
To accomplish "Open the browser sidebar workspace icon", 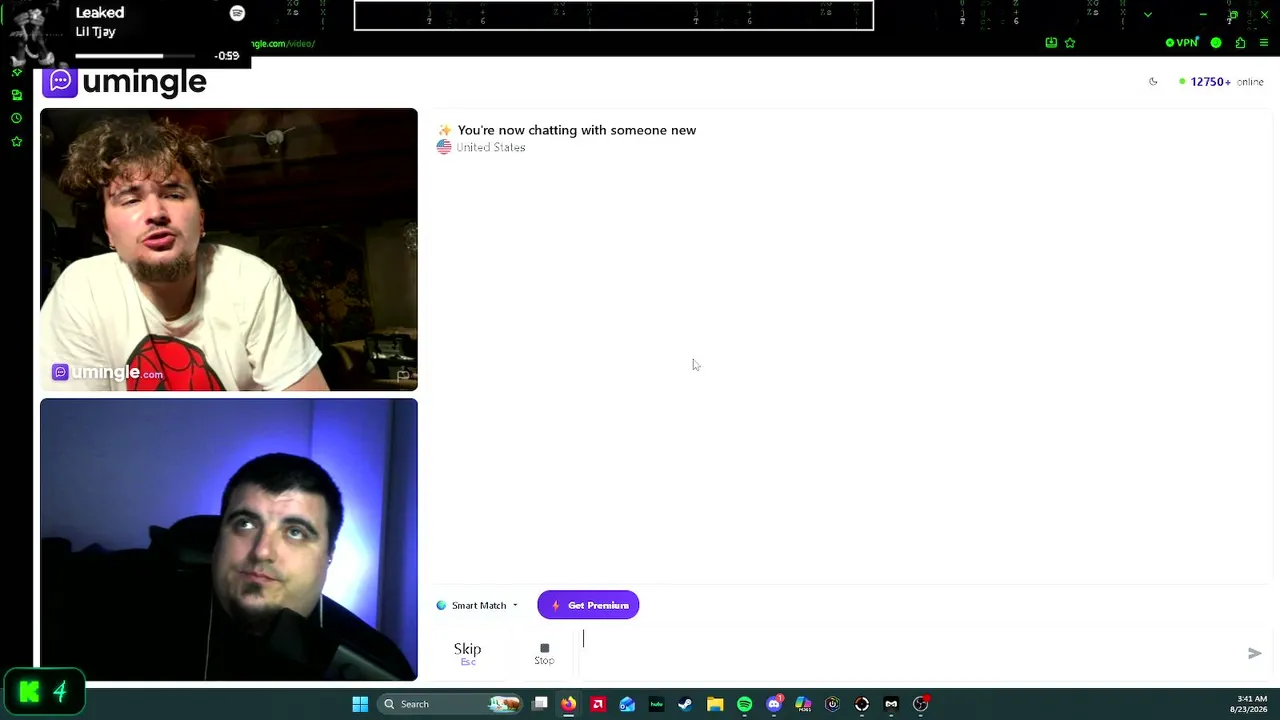I will point(16,95).
